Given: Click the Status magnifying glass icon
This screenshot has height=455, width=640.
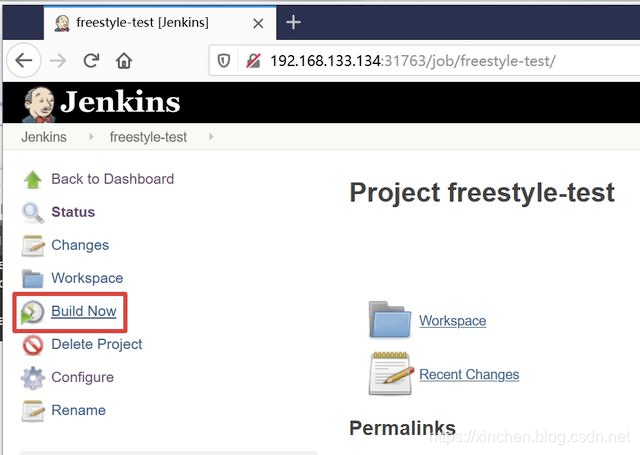Looking at the screenshot, I should [x=33, y=213].
